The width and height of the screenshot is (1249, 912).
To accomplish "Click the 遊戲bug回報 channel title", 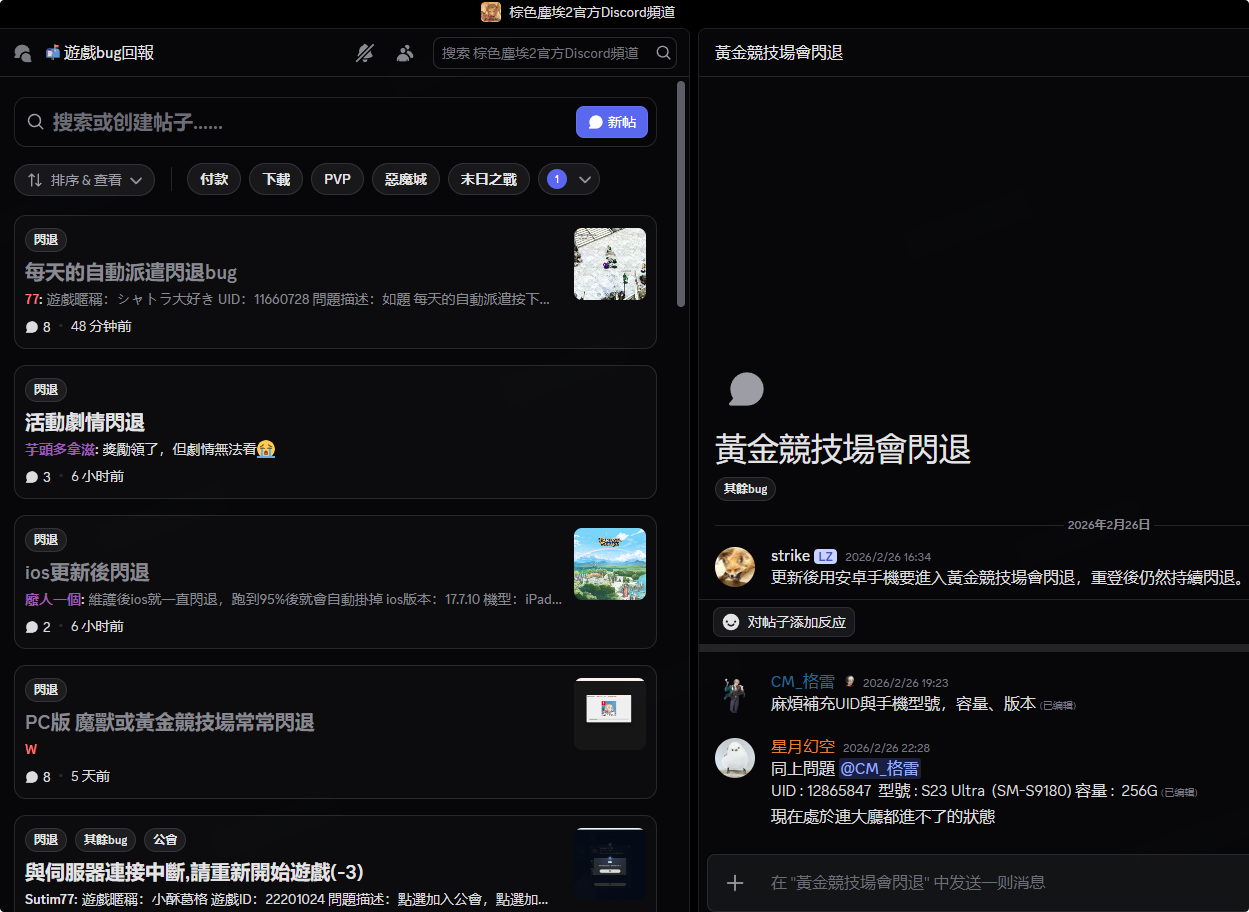I will pyautogui.click(x=109, y=53).
